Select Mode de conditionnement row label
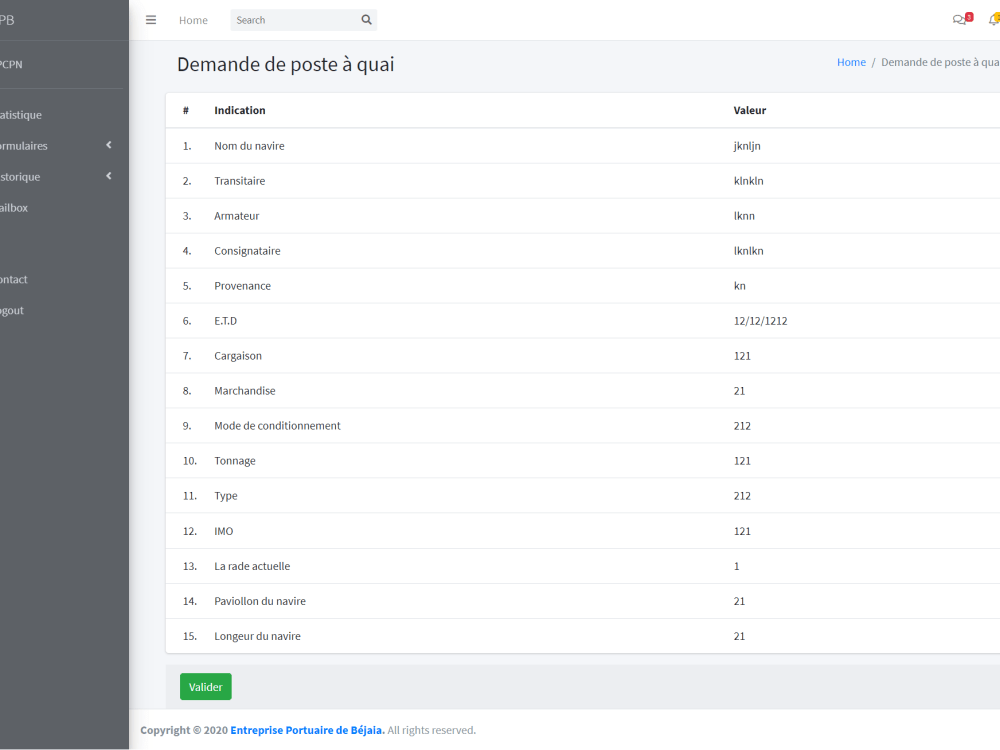 coord(277,426)
